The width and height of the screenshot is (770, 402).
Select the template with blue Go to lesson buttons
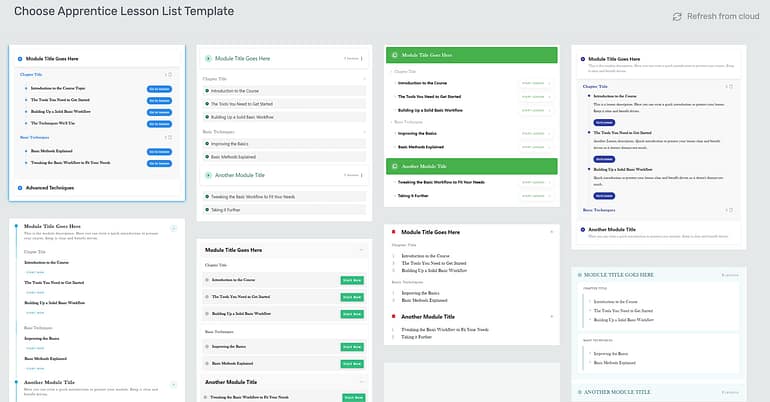(x=97, y=123)
